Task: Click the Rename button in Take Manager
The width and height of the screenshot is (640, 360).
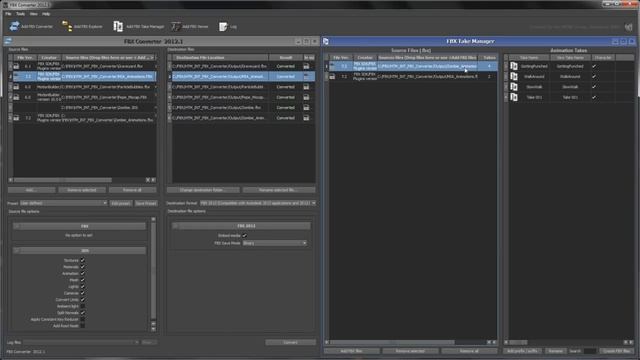Action: coord(556,351)
